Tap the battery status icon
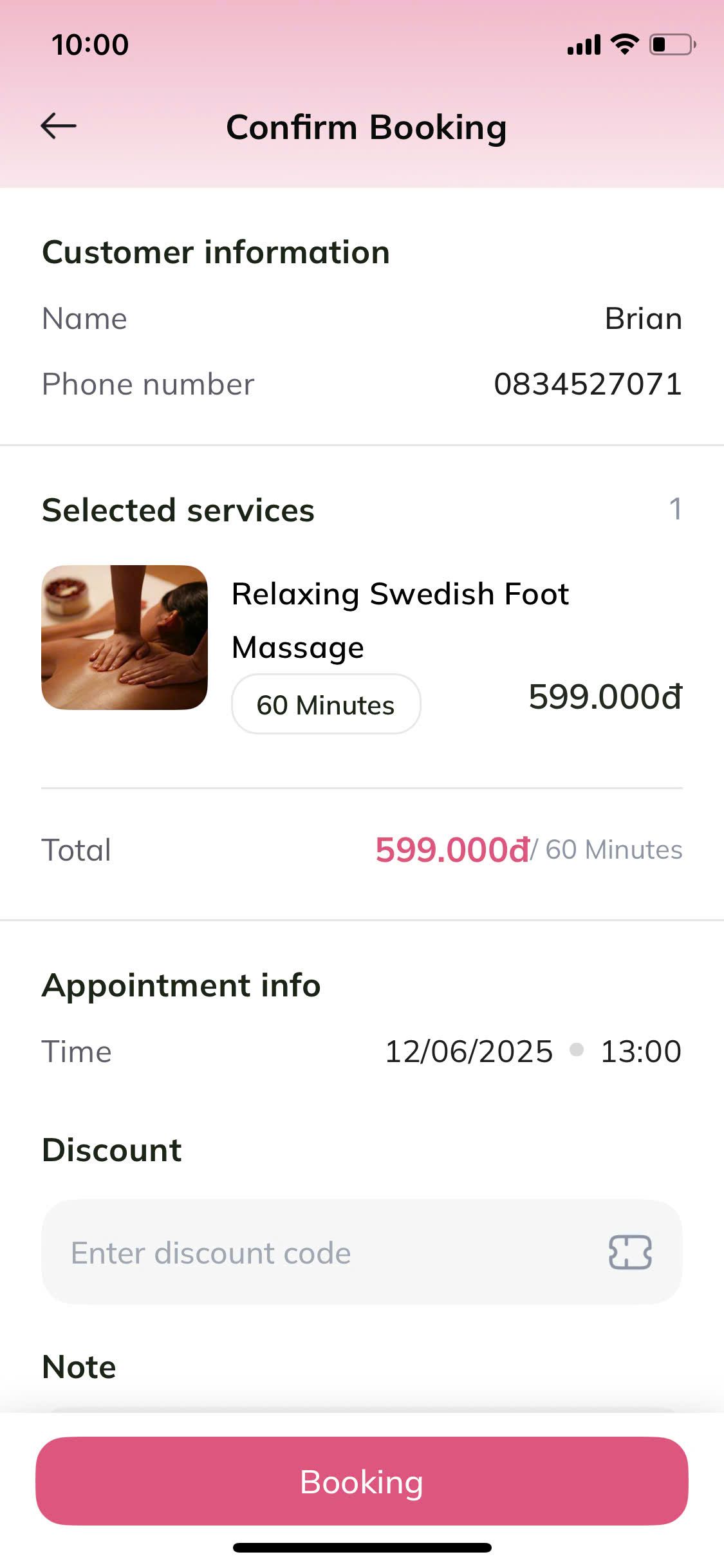724x1568 pixels. pos(672,44)
